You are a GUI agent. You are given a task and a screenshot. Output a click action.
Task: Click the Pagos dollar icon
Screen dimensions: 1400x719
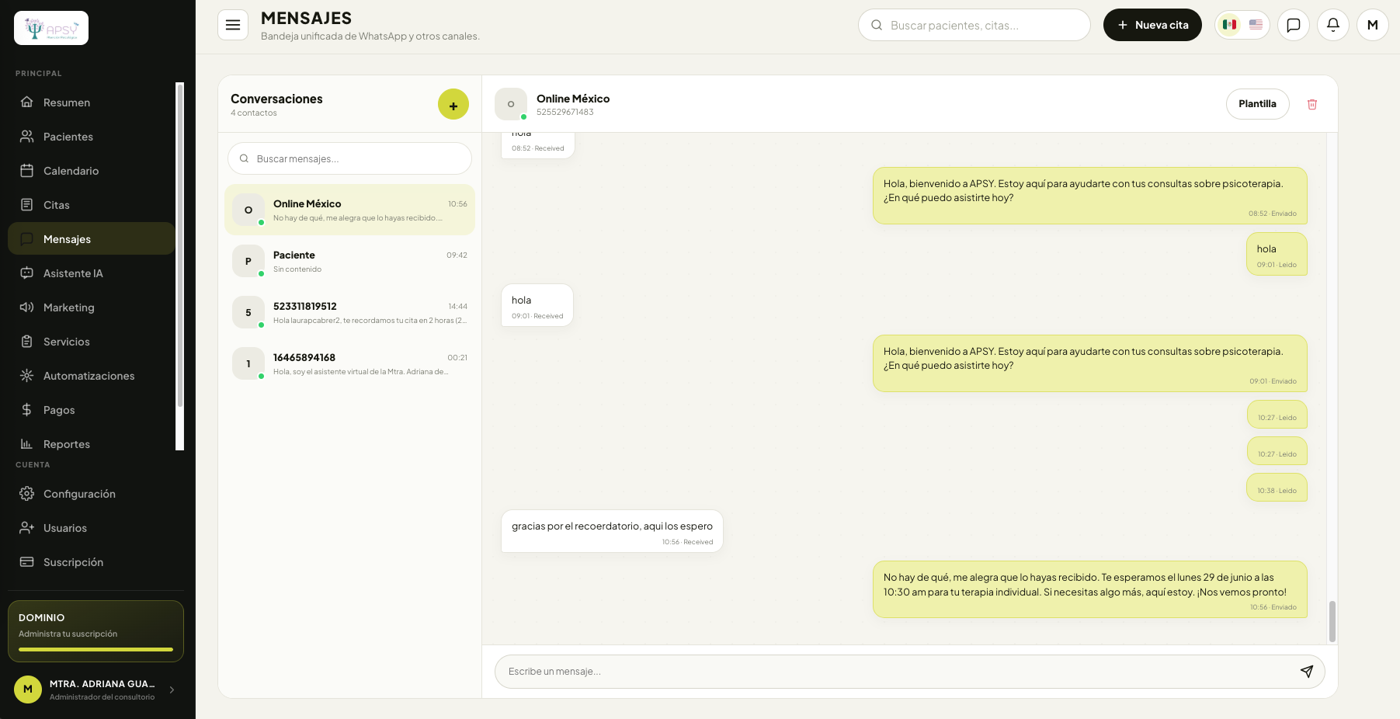coord(27,409)
